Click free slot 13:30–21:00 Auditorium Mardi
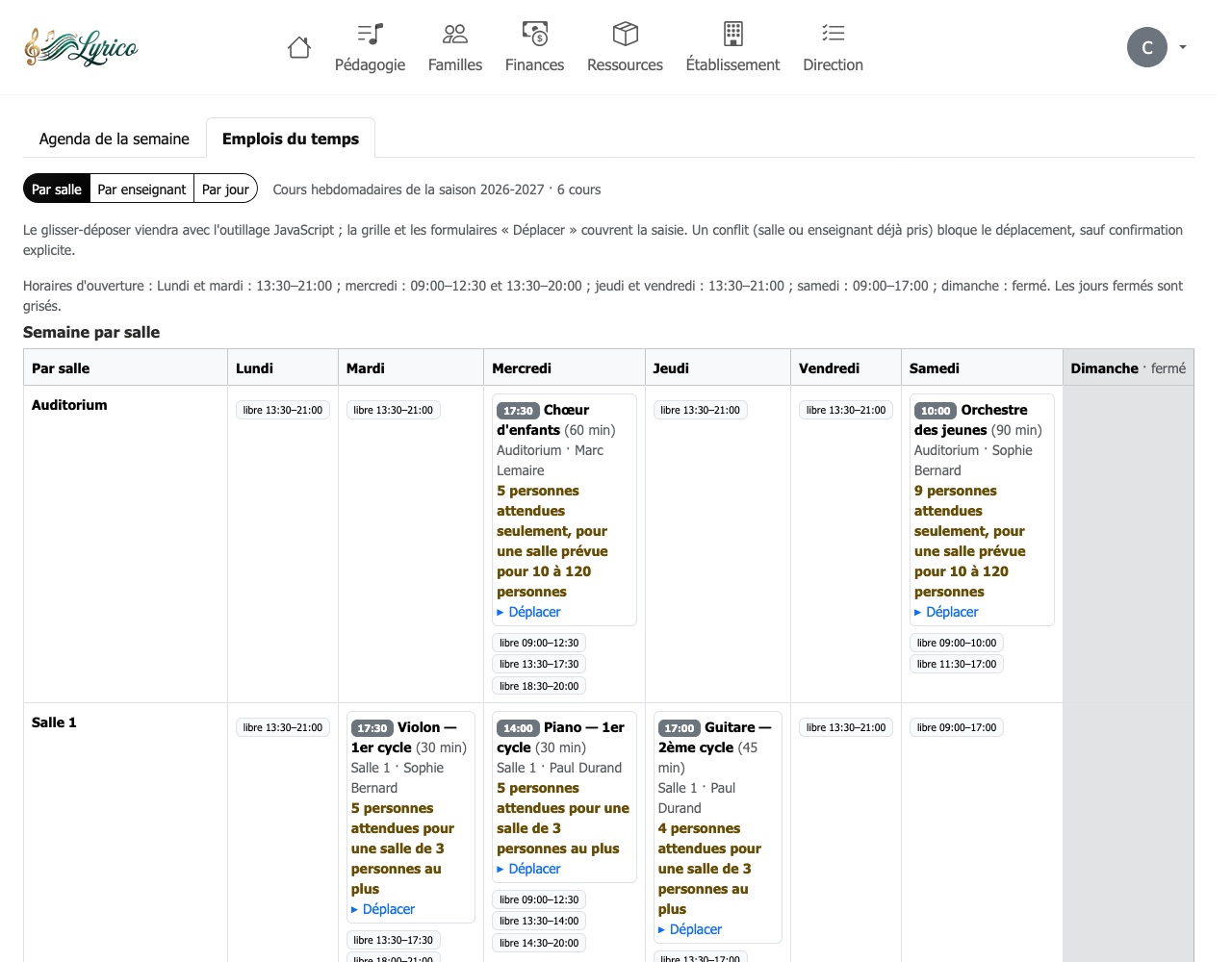The image size is (1232, 962). click(x=394, y=410)
